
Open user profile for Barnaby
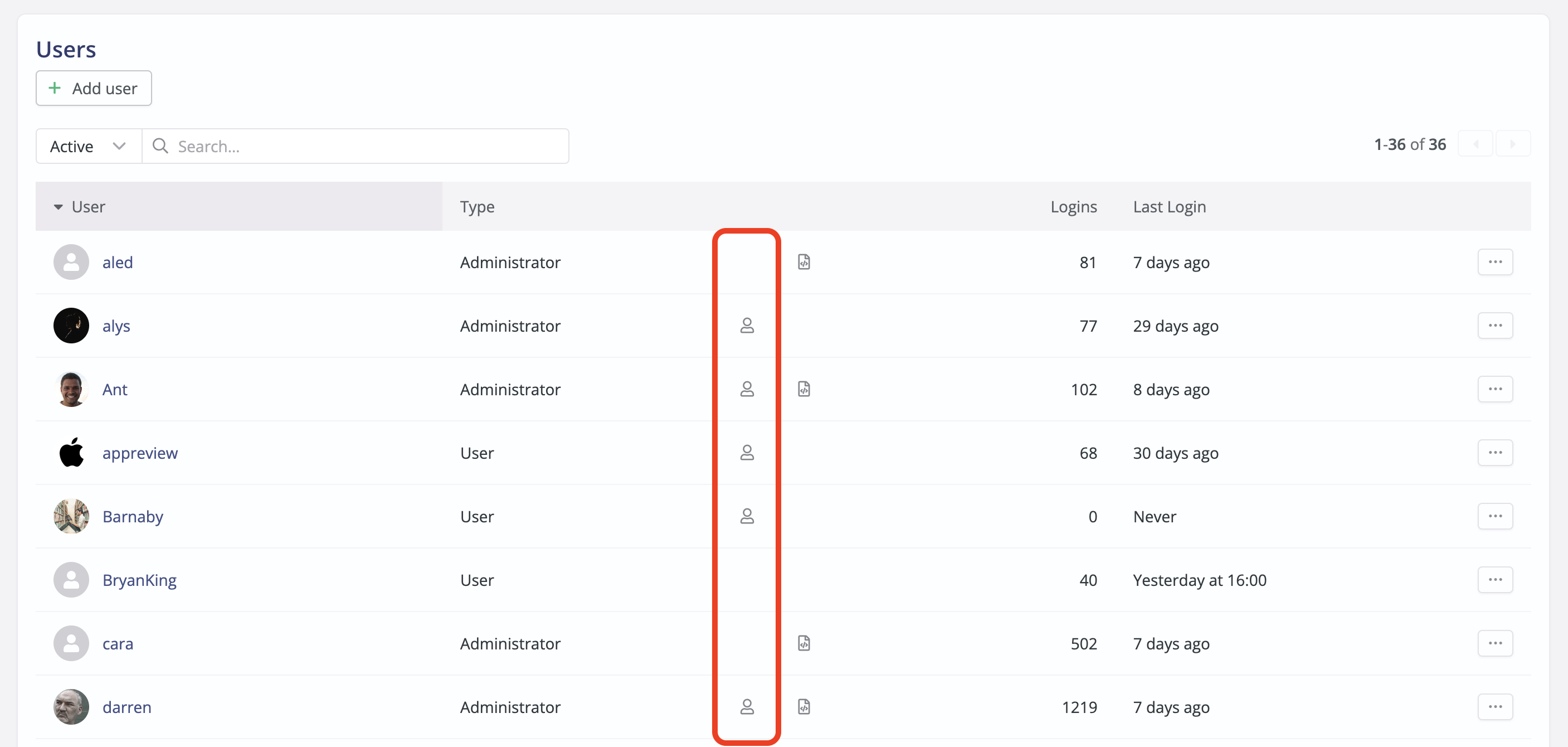pos(133,516)
